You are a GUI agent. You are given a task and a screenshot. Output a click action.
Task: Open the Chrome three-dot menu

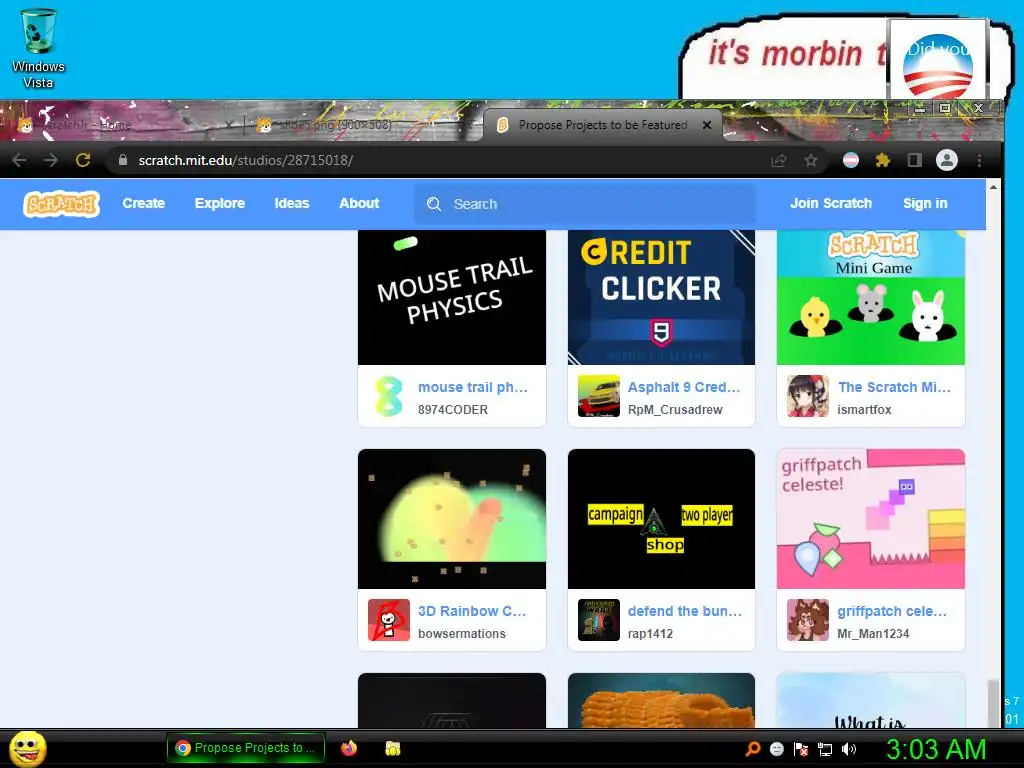pos(979,160)
